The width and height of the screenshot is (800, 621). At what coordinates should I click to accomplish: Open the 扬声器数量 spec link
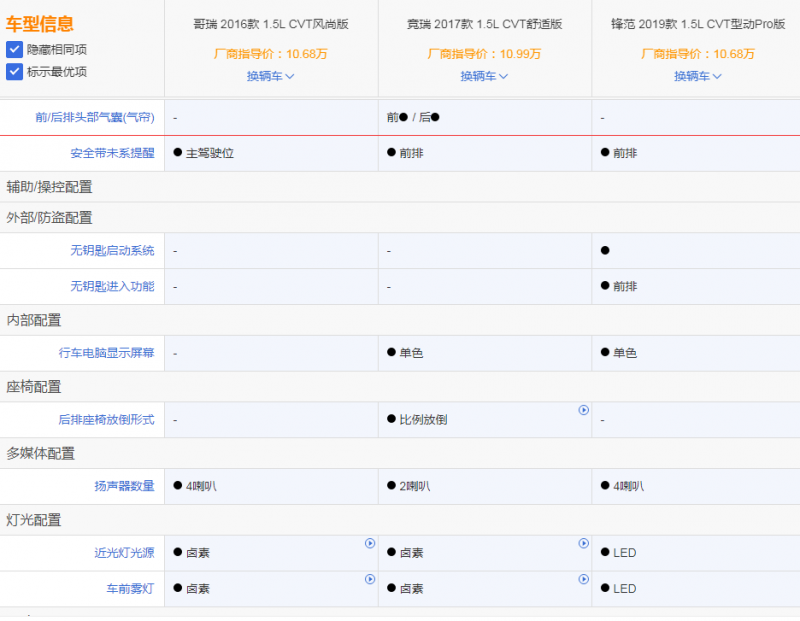pos(124,486)
